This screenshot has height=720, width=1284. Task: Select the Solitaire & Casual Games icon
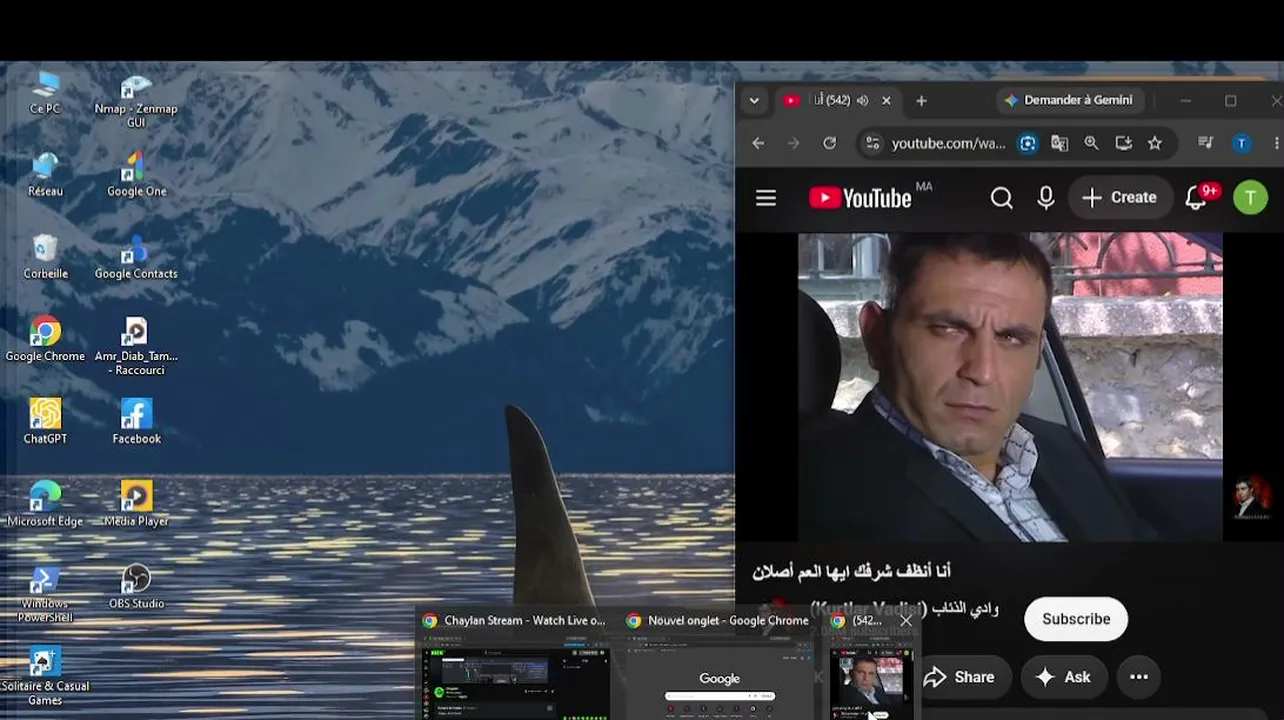click(x=45, y=676)
